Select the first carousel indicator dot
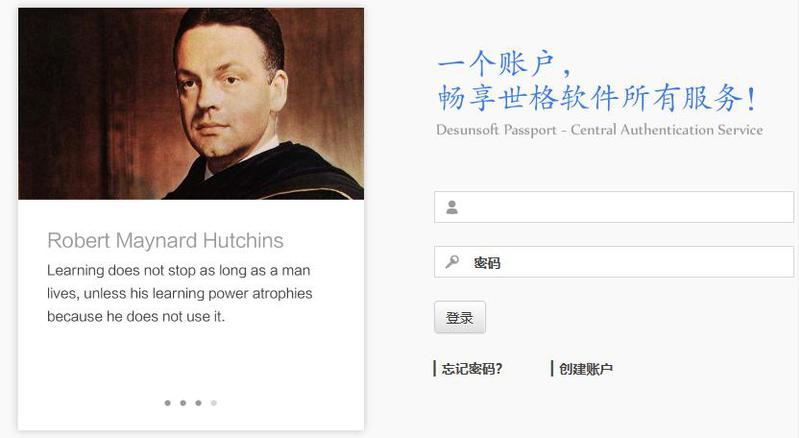The height and width of the screenshot is (438, 799). pos(168,403)
